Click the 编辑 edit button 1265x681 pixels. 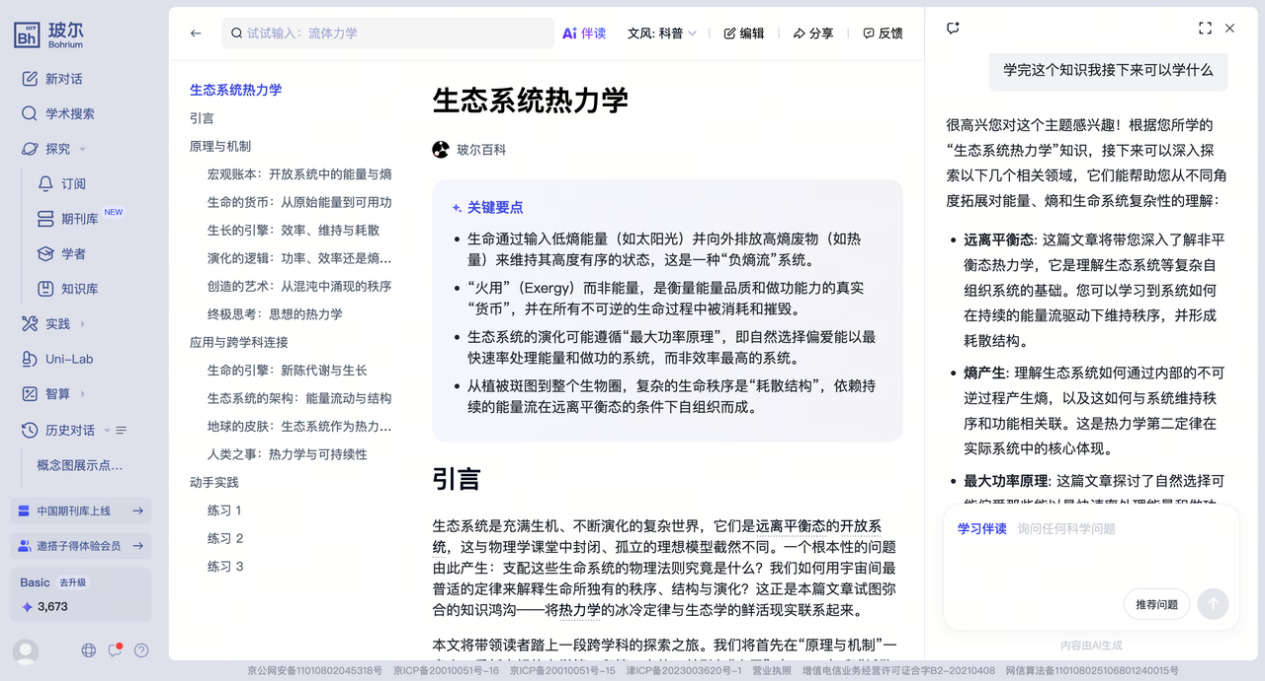(744, 33)
